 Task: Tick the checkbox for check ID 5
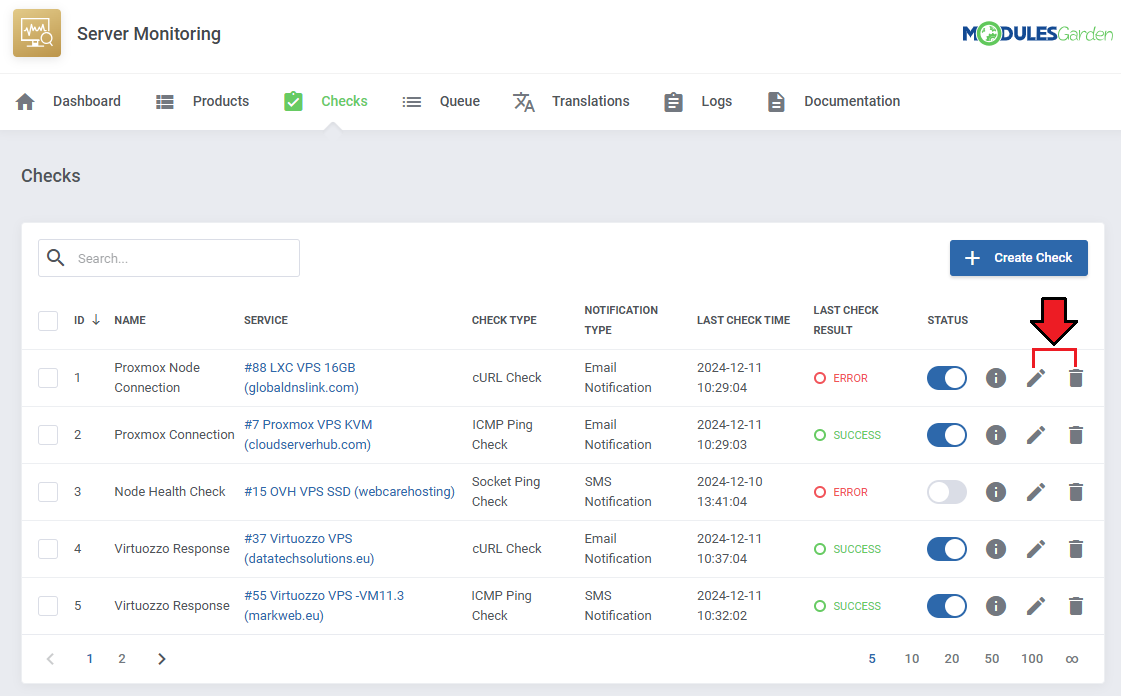tap(48, 606)
